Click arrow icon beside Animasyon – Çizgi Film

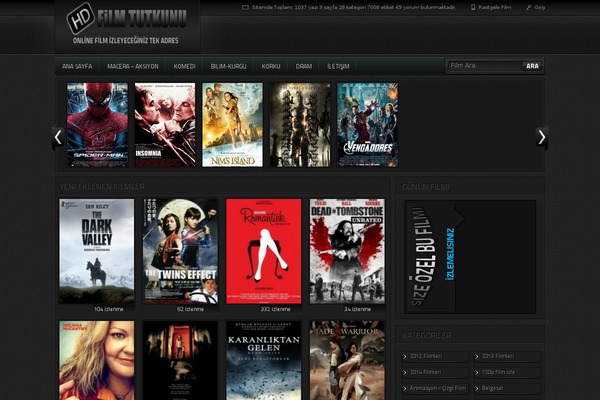tap(405, 389)
